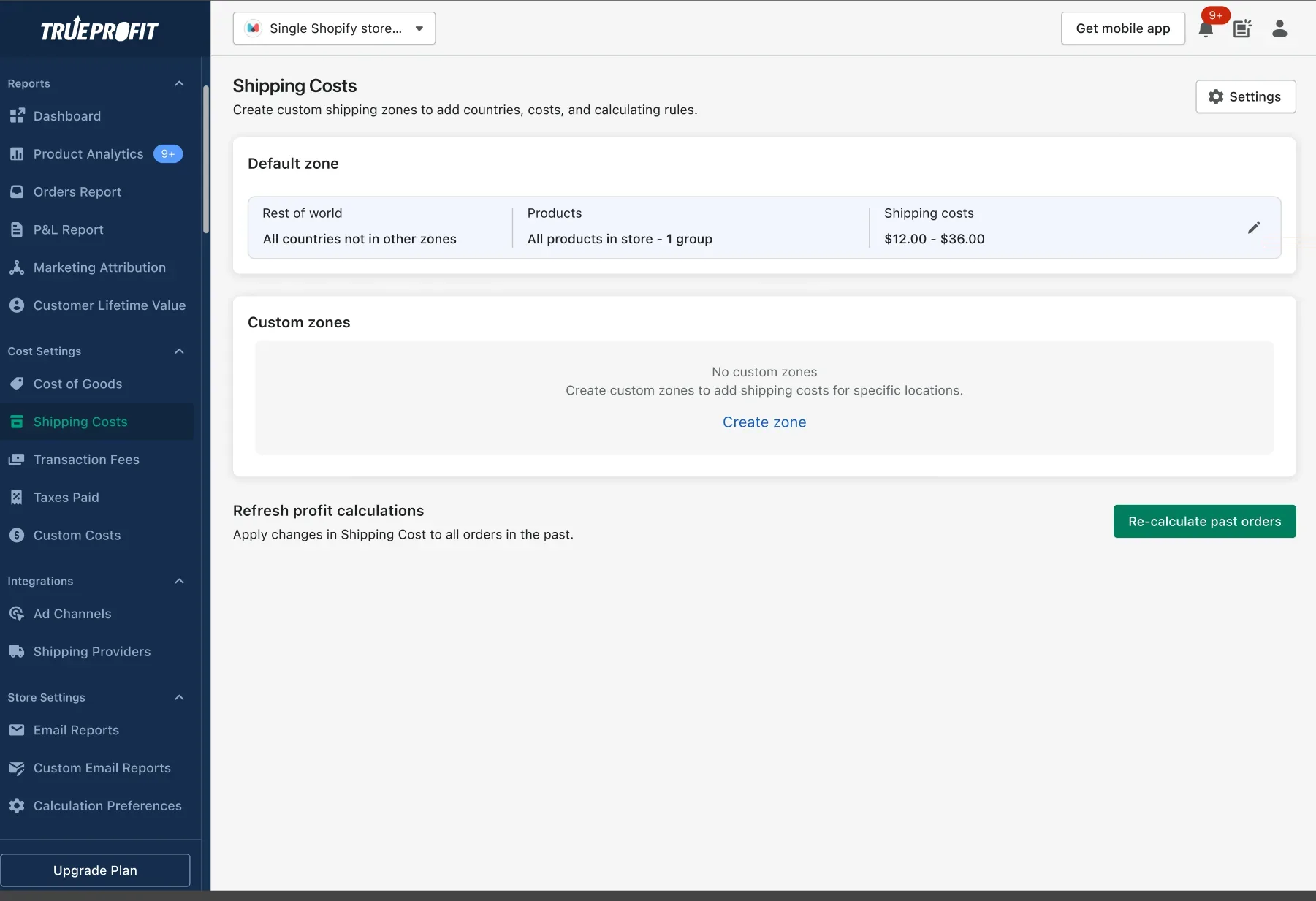Open the news feed icon in header

pos(1242,29)
